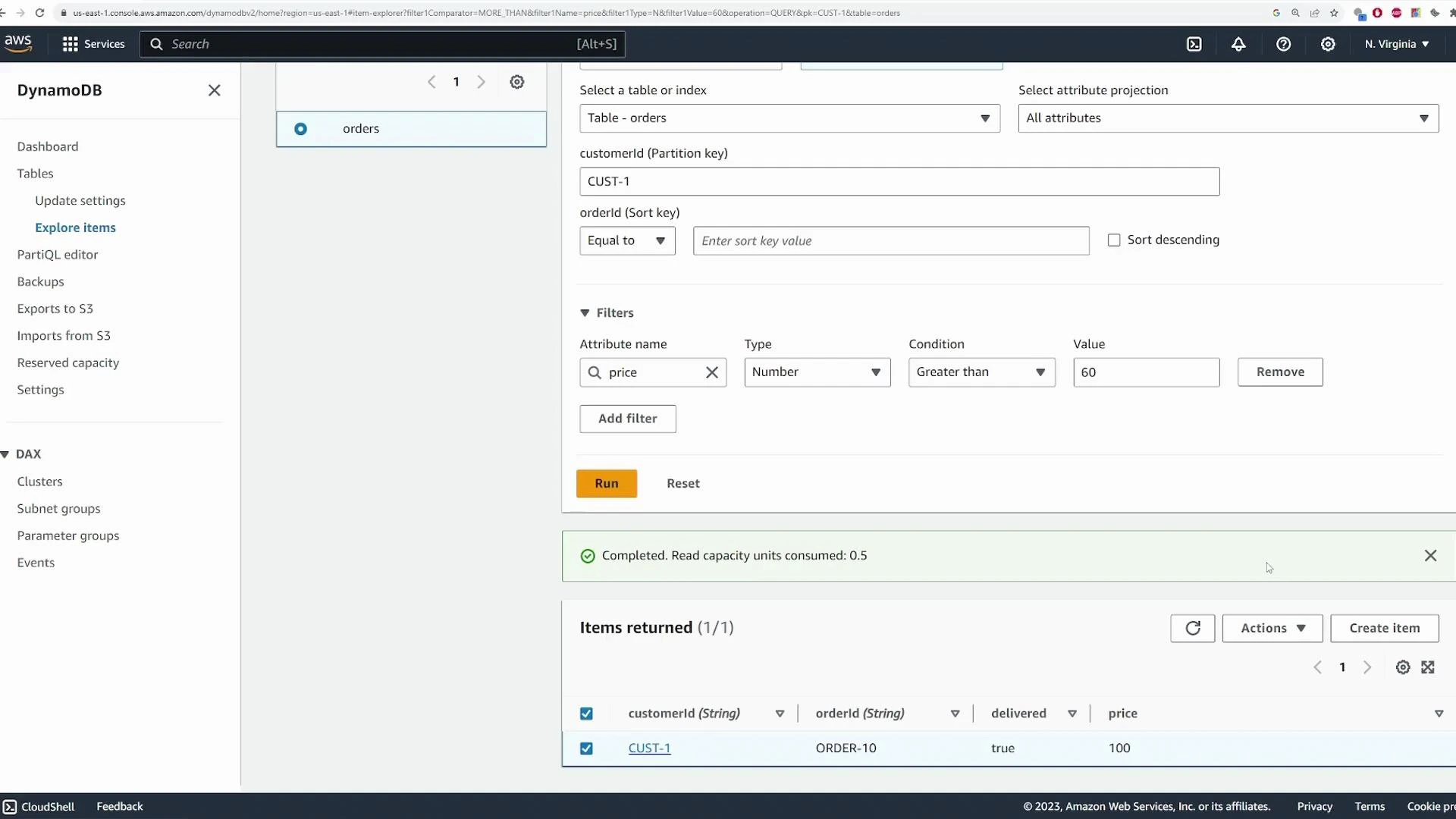Screen dimensions: 1456x819
Task: Open preferences gear above items table
Action: [1402, 667]
